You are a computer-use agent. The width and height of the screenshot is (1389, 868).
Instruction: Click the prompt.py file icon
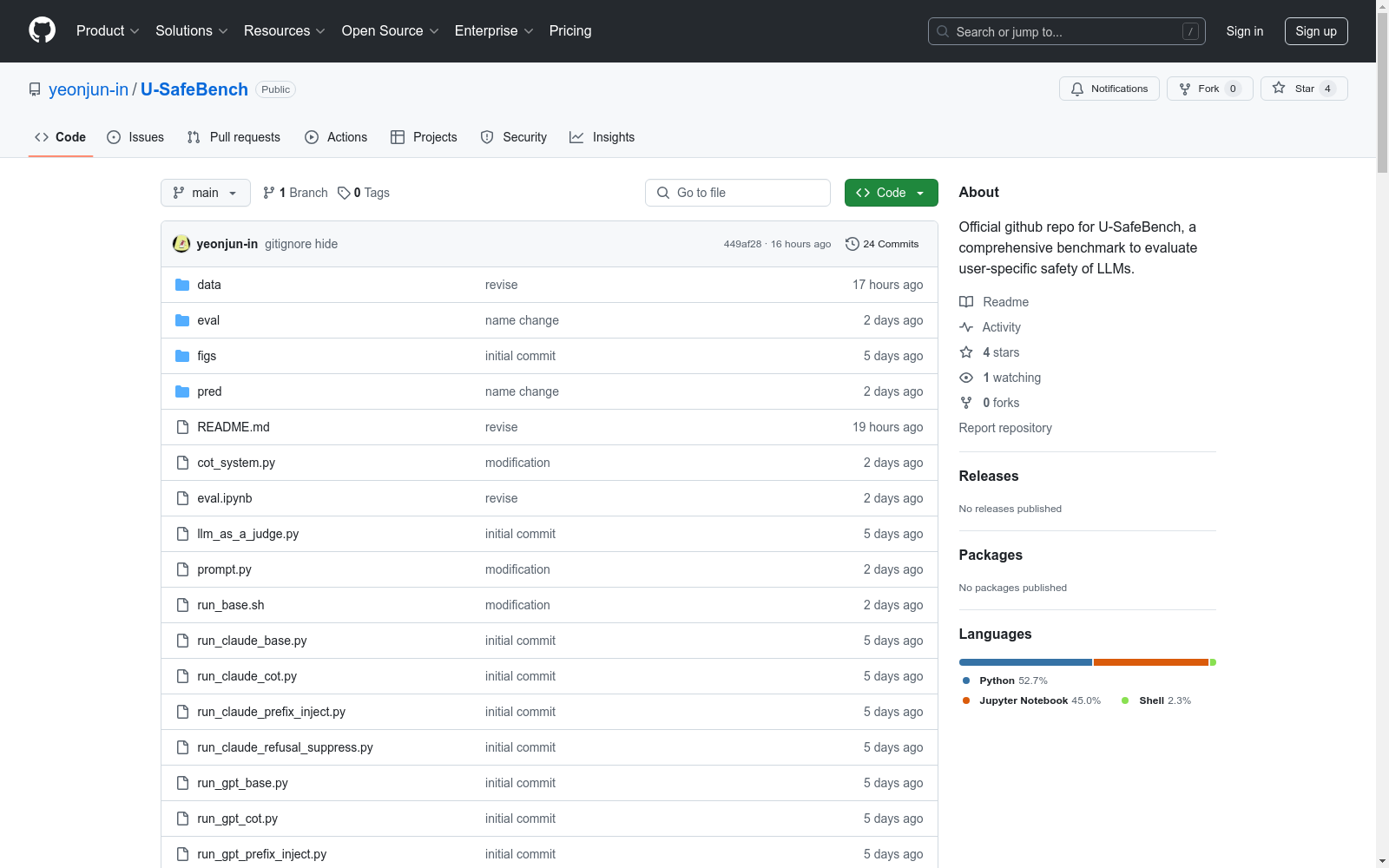182,569
